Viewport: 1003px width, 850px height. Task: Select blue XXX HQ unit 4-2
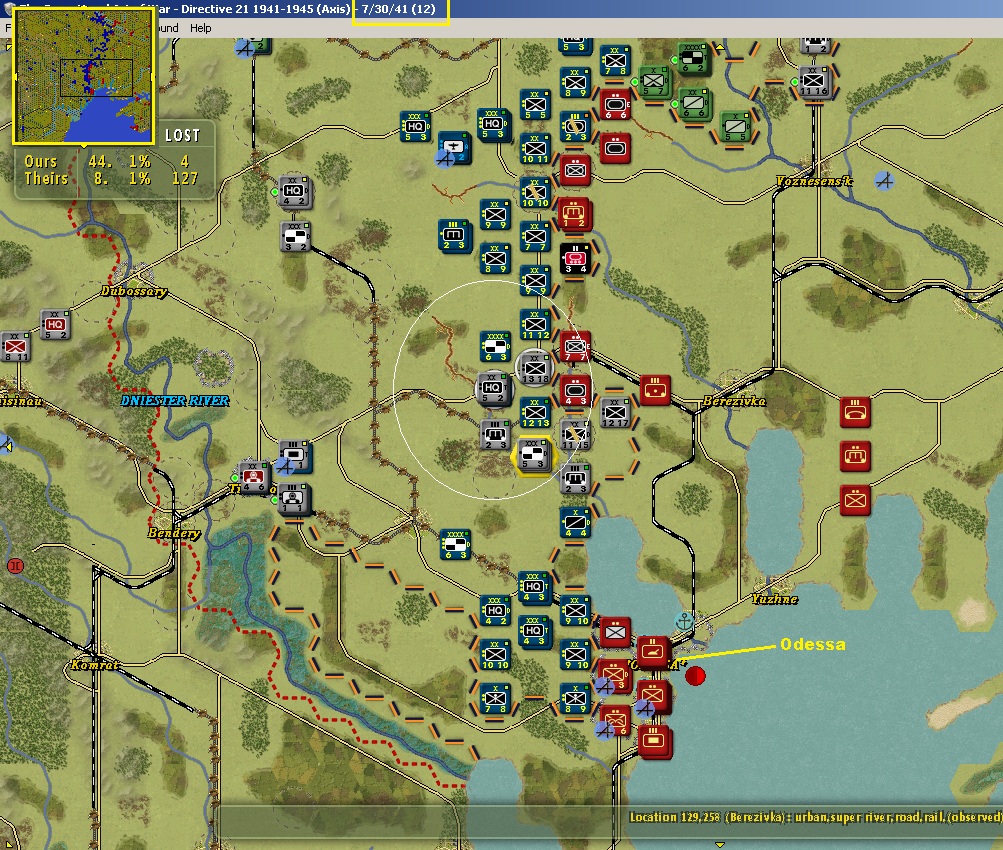tap(494, 610)
